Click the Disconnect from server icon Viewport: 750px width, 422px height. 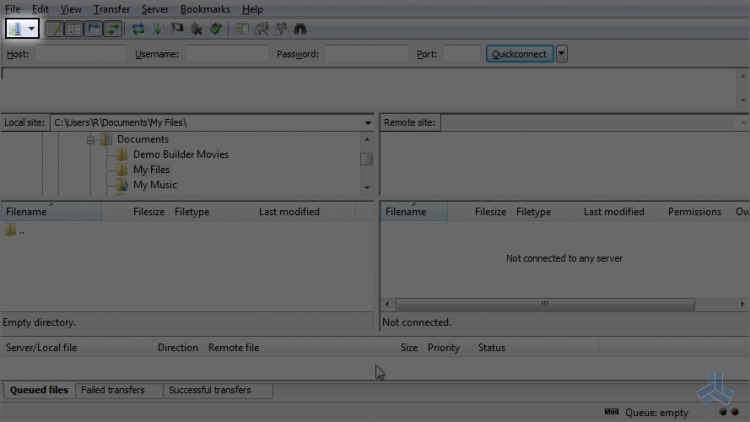[x=197, y=29]
